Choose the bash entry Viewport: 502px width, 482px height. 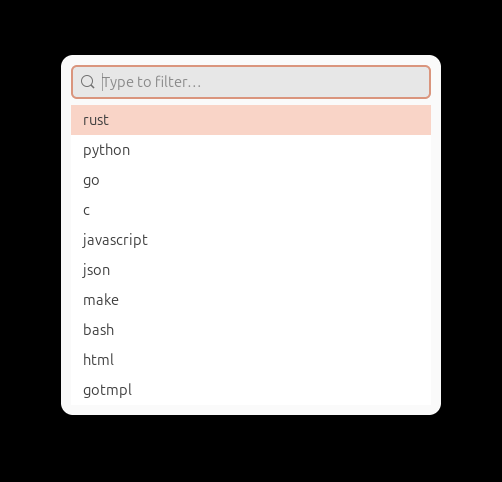(251, 330)
